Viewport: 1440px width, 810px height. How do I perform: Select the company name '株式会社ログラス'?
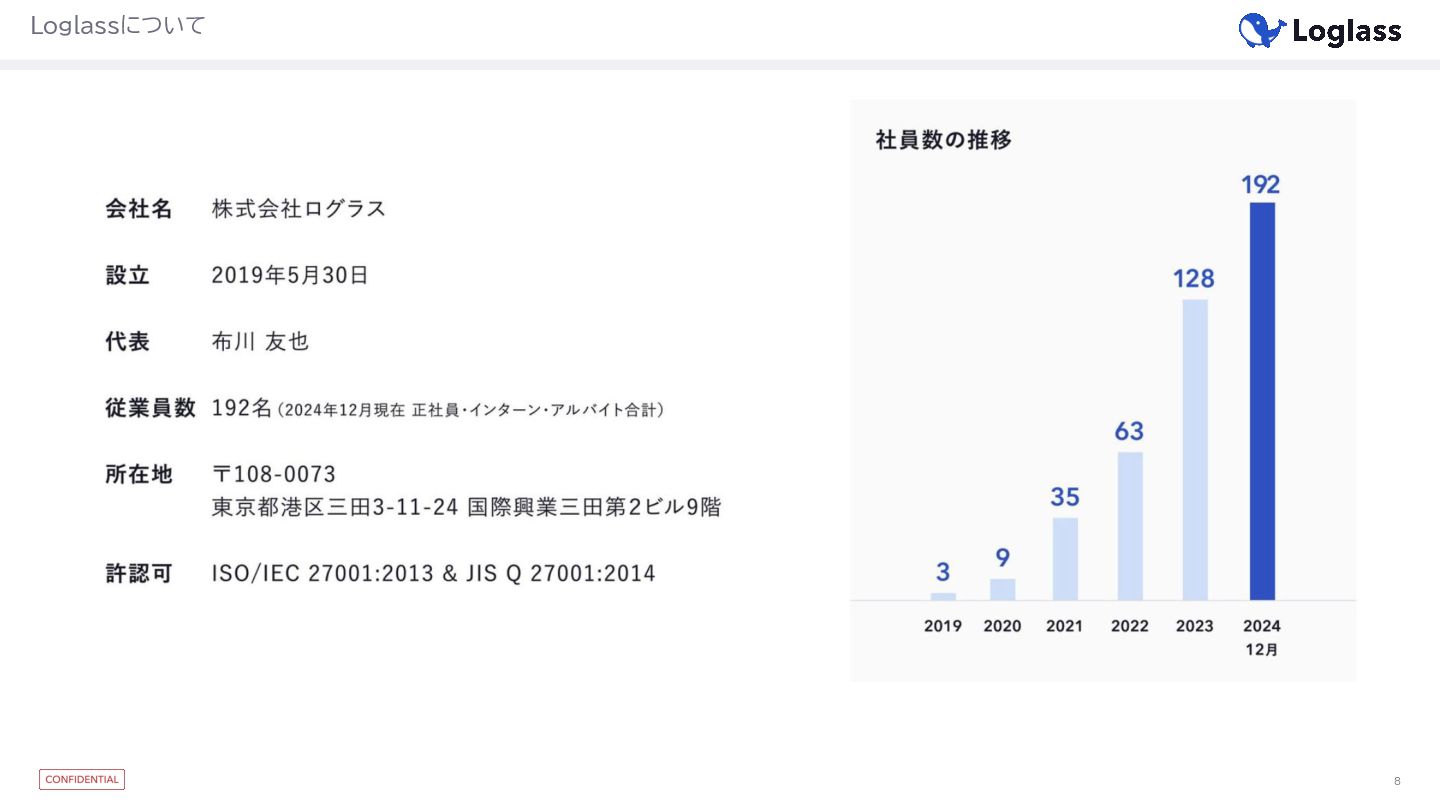(299, 209)
